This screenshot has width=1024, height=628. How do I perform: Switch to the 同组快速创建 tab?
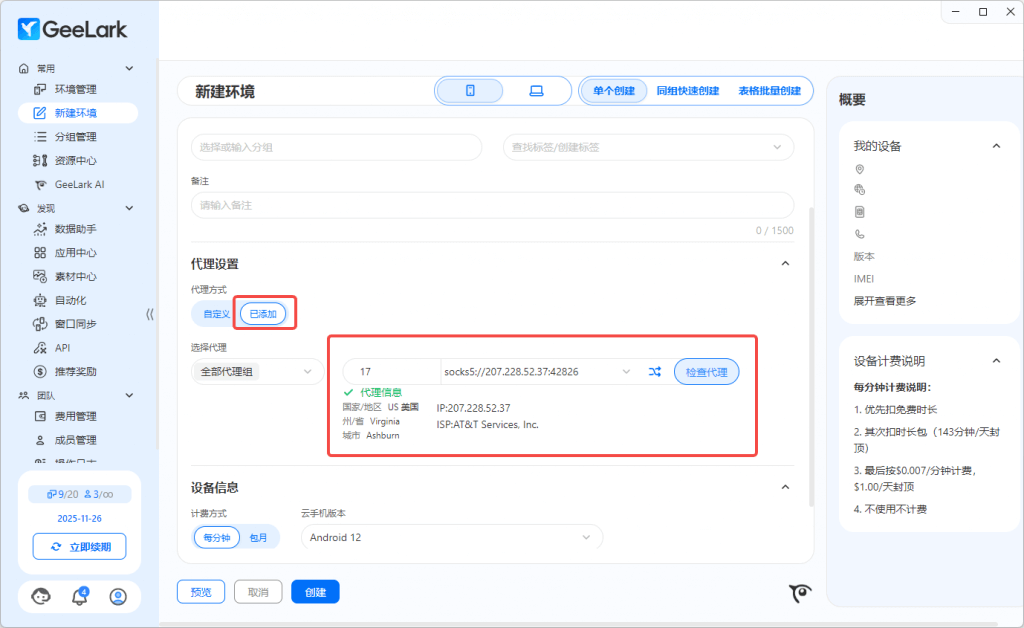(x=687, y=91)
